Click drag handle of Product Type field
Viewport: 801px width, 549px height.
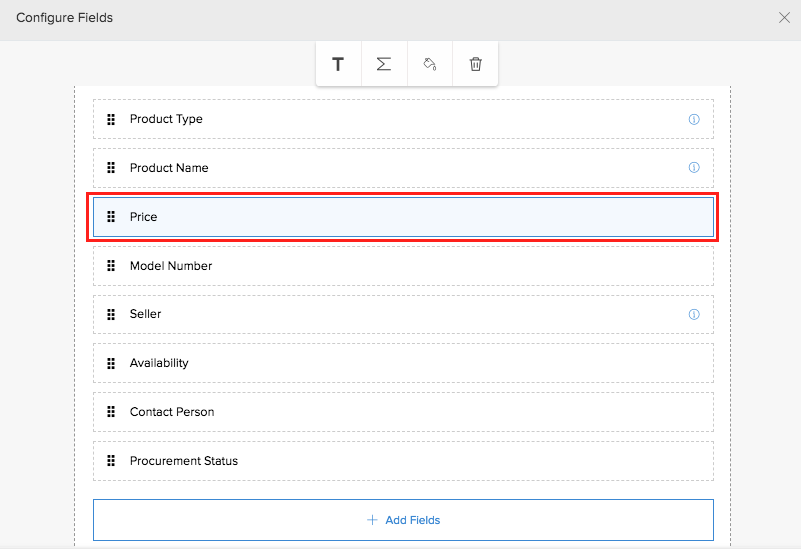click(x=111, y=119)
